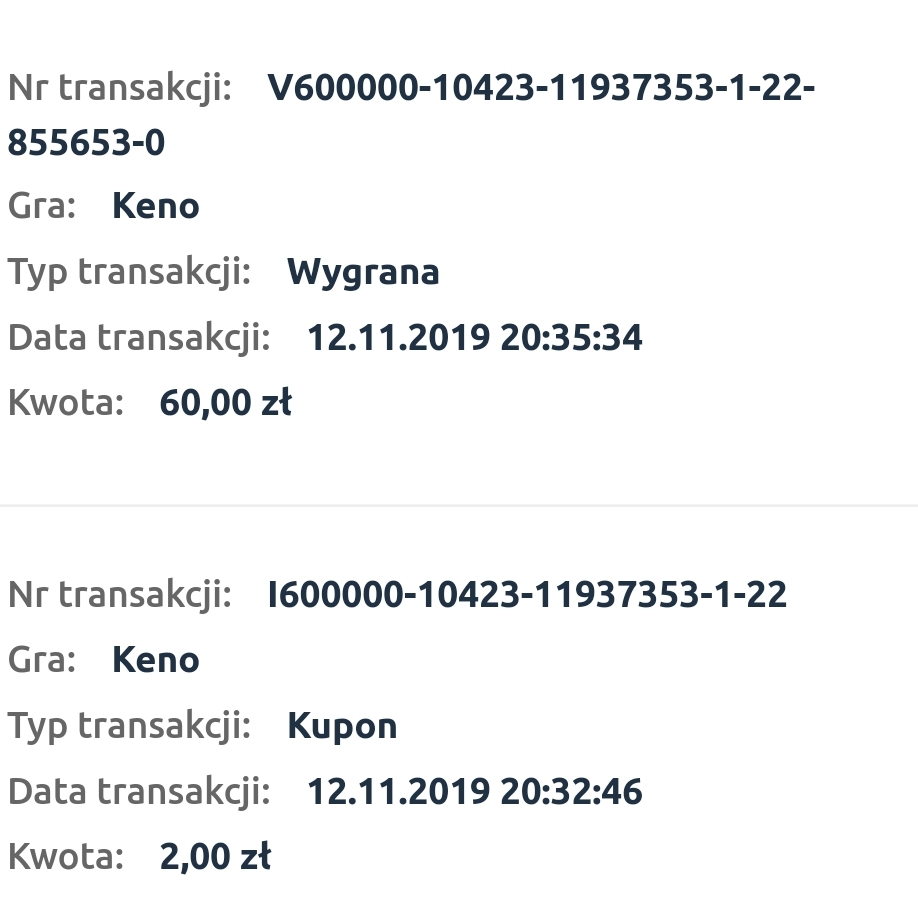Viewport: 918px width, 916px height.
Task: Click the date 12.11.2019 20:32:46
Action: (474, 792)
